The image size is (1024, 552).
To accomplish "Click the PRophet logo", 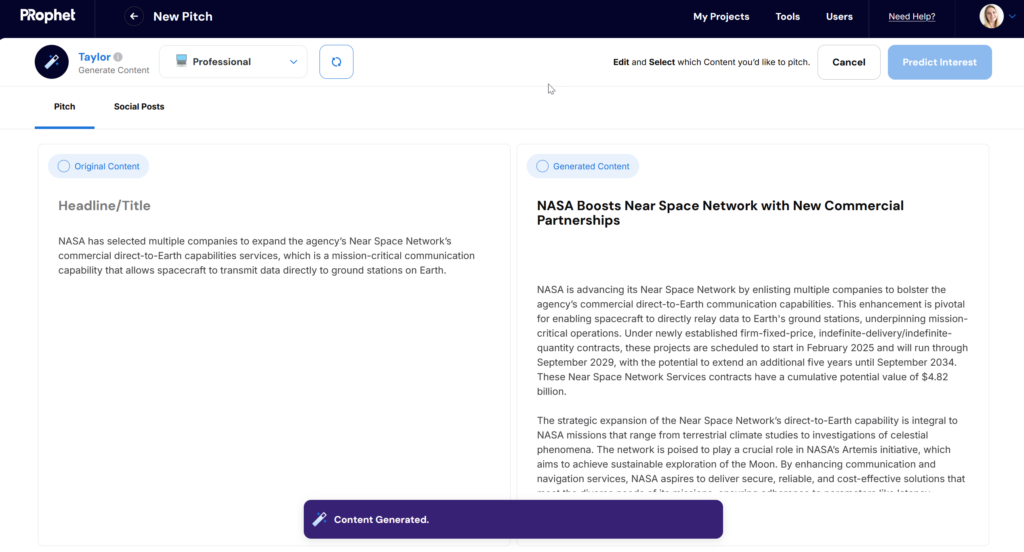I will coord(48,16).
